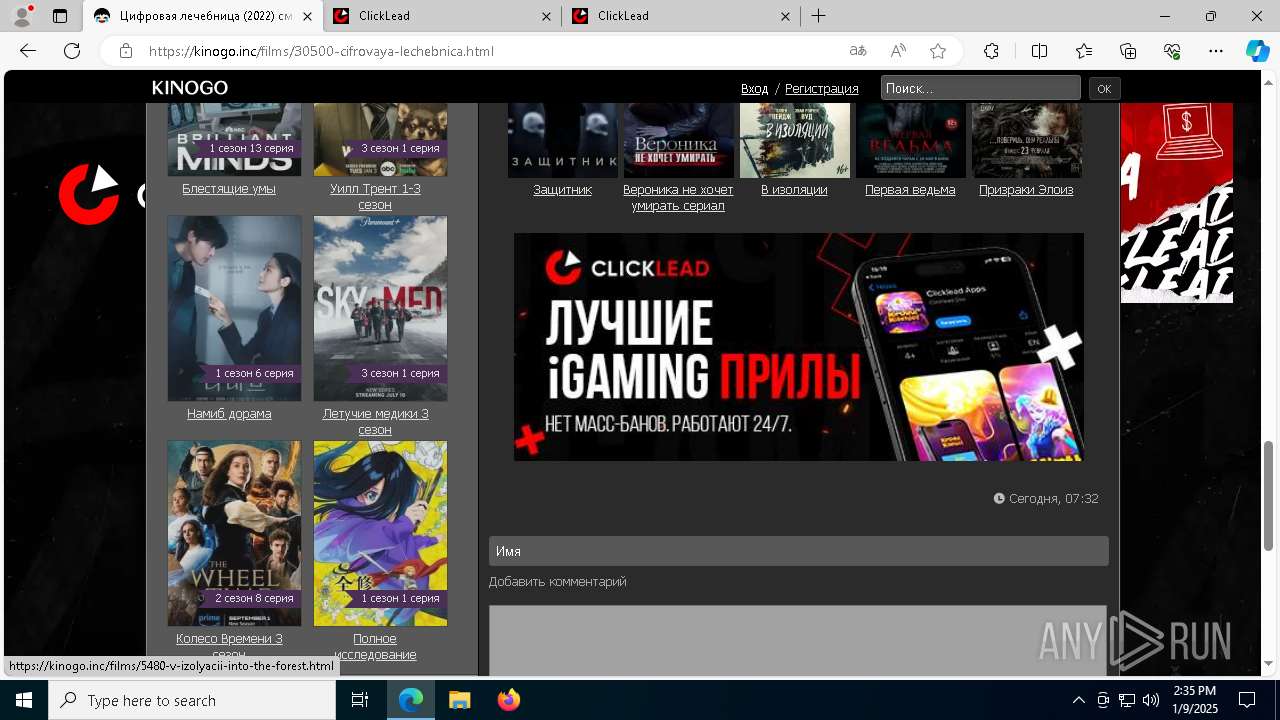Refresh the page with reload icon
The width and height of the screenshot is (1280, 720).
point(72,51)
